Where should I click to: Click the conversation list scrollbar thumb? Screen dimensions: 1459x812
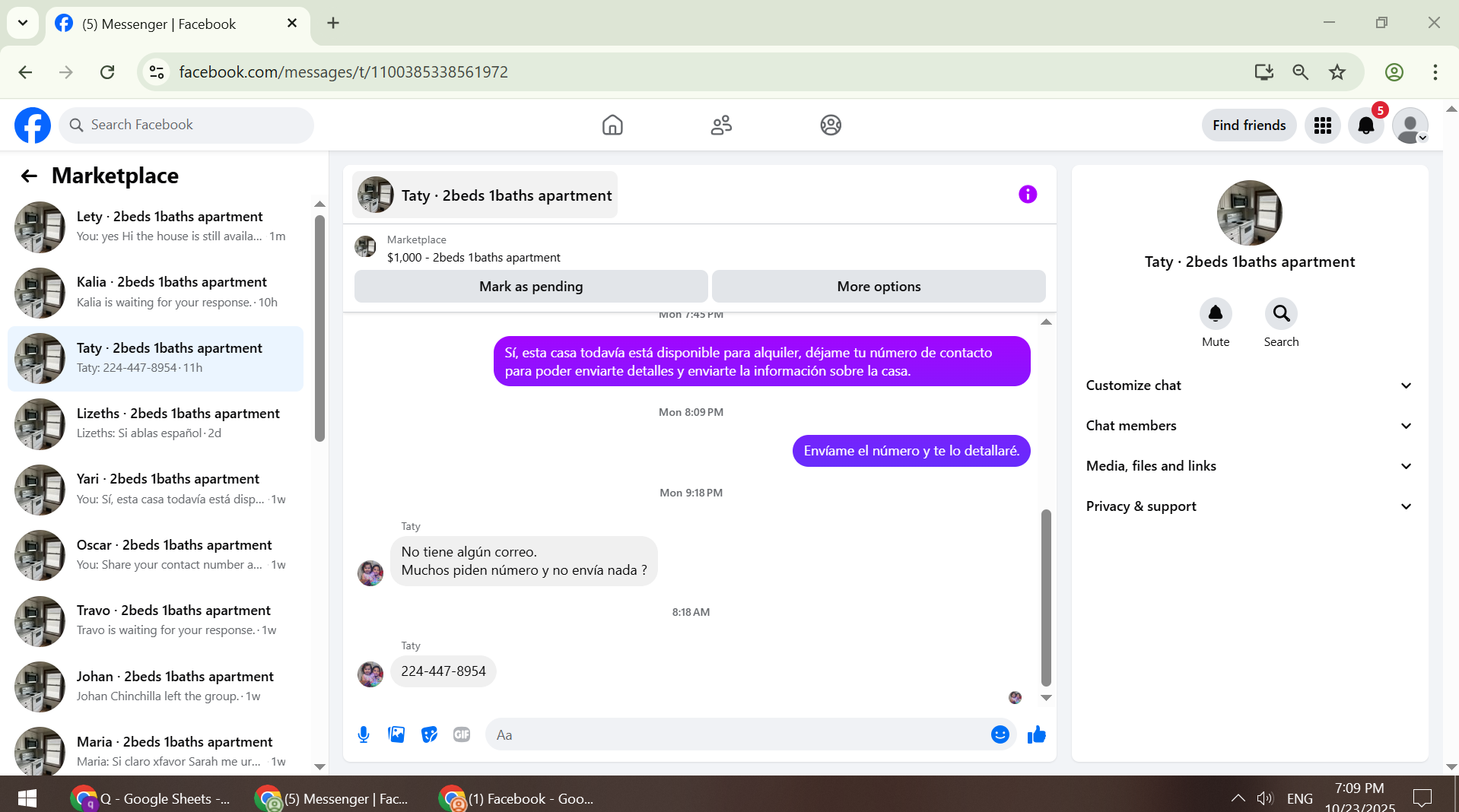coord(319,328)
